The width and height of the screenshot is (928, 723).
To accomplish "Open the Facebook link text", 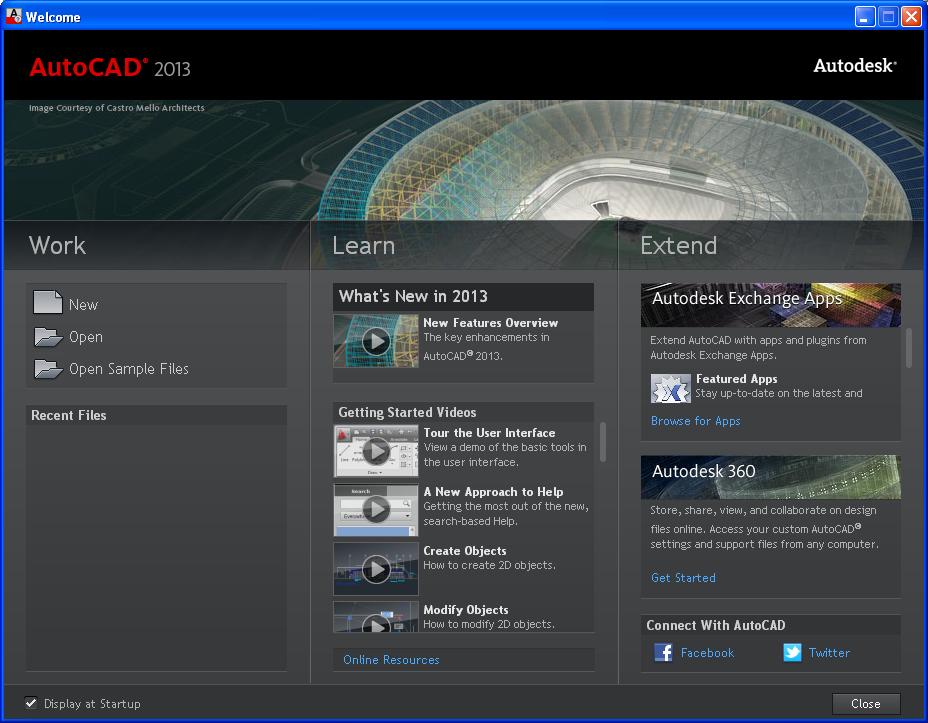I will point(707,653).
